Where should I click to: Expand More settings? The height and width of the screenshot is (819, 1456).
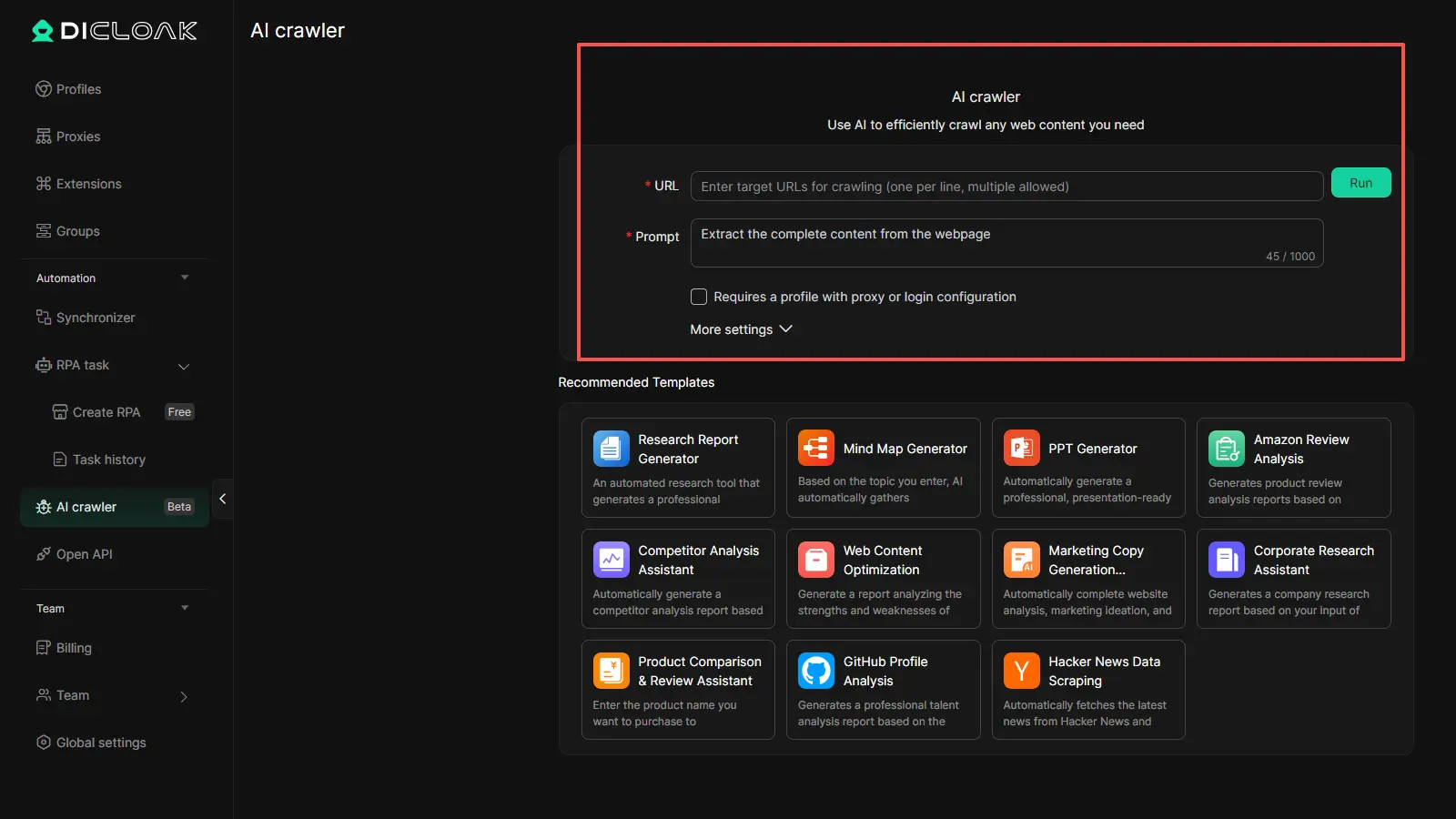coord(741,329)
